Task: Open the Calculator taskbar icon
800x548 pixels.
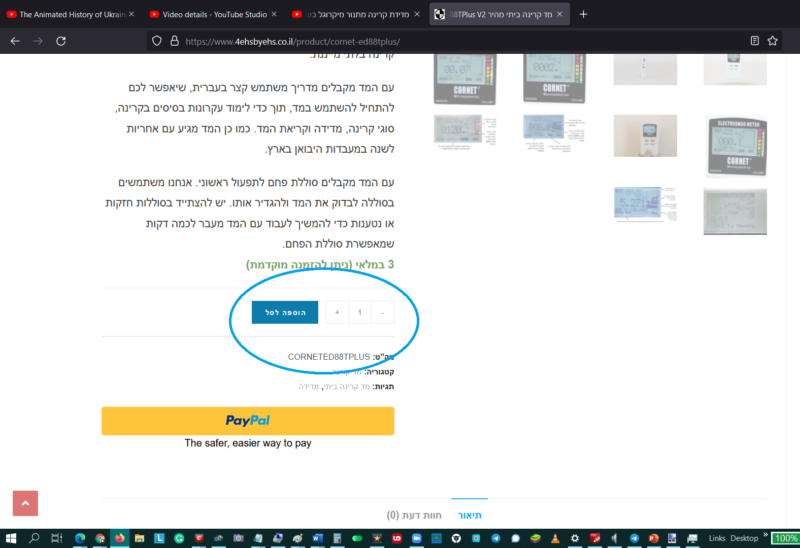Action: (x=337, y=538)
